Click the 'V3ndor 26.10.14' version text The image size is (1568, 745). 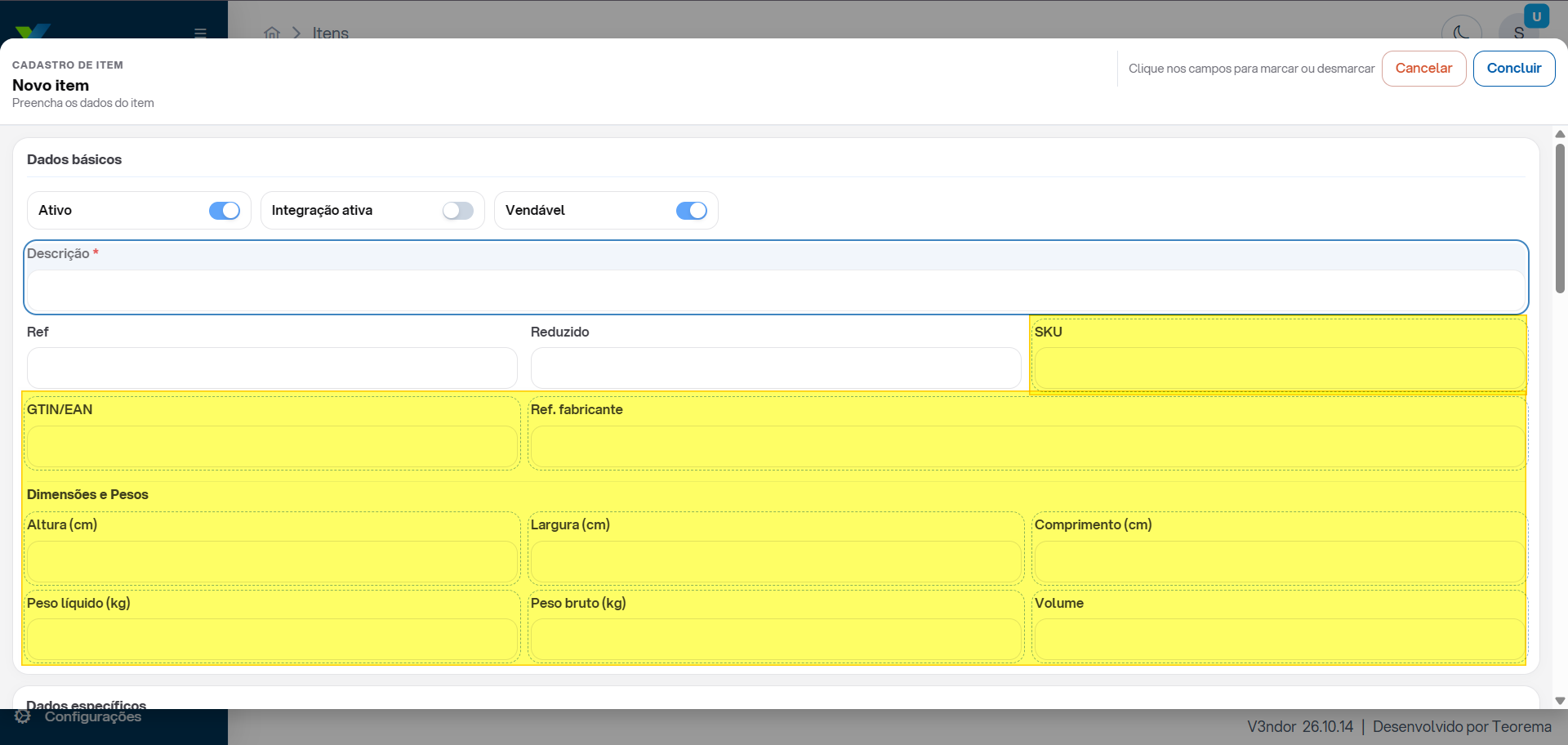tap(1300, 726)
